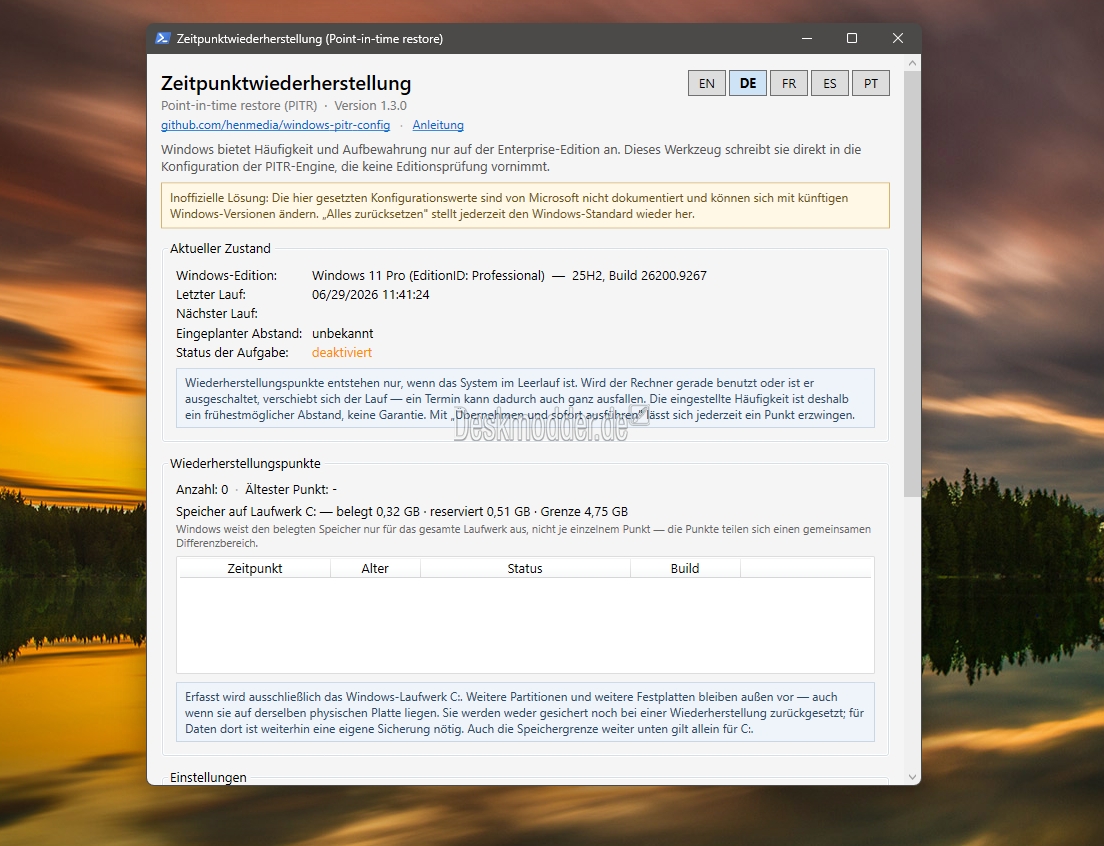Click 'Point-in-time restore (PITR)' subtitle
The height and width of the screenshot is (846, 1104).
[x=239, y=106]
